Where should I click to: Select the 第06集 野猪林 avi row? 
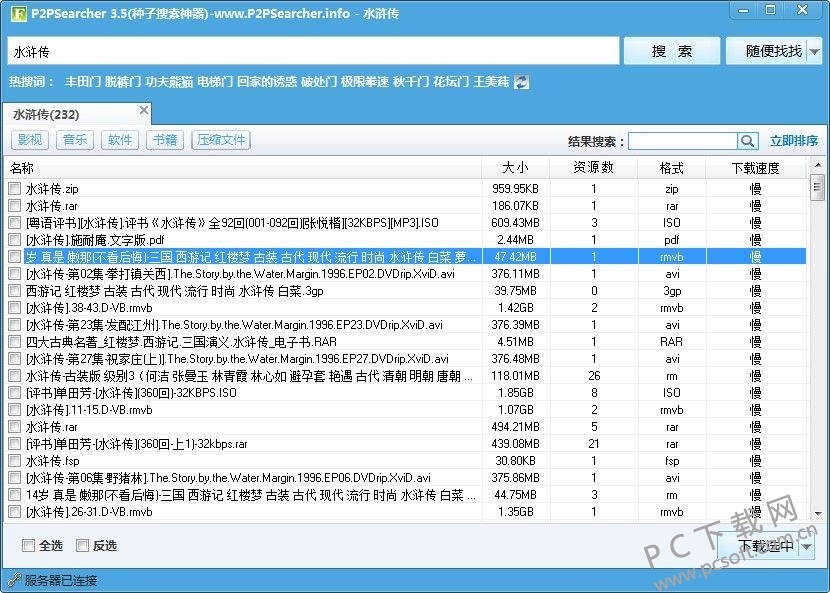[405, 478]
